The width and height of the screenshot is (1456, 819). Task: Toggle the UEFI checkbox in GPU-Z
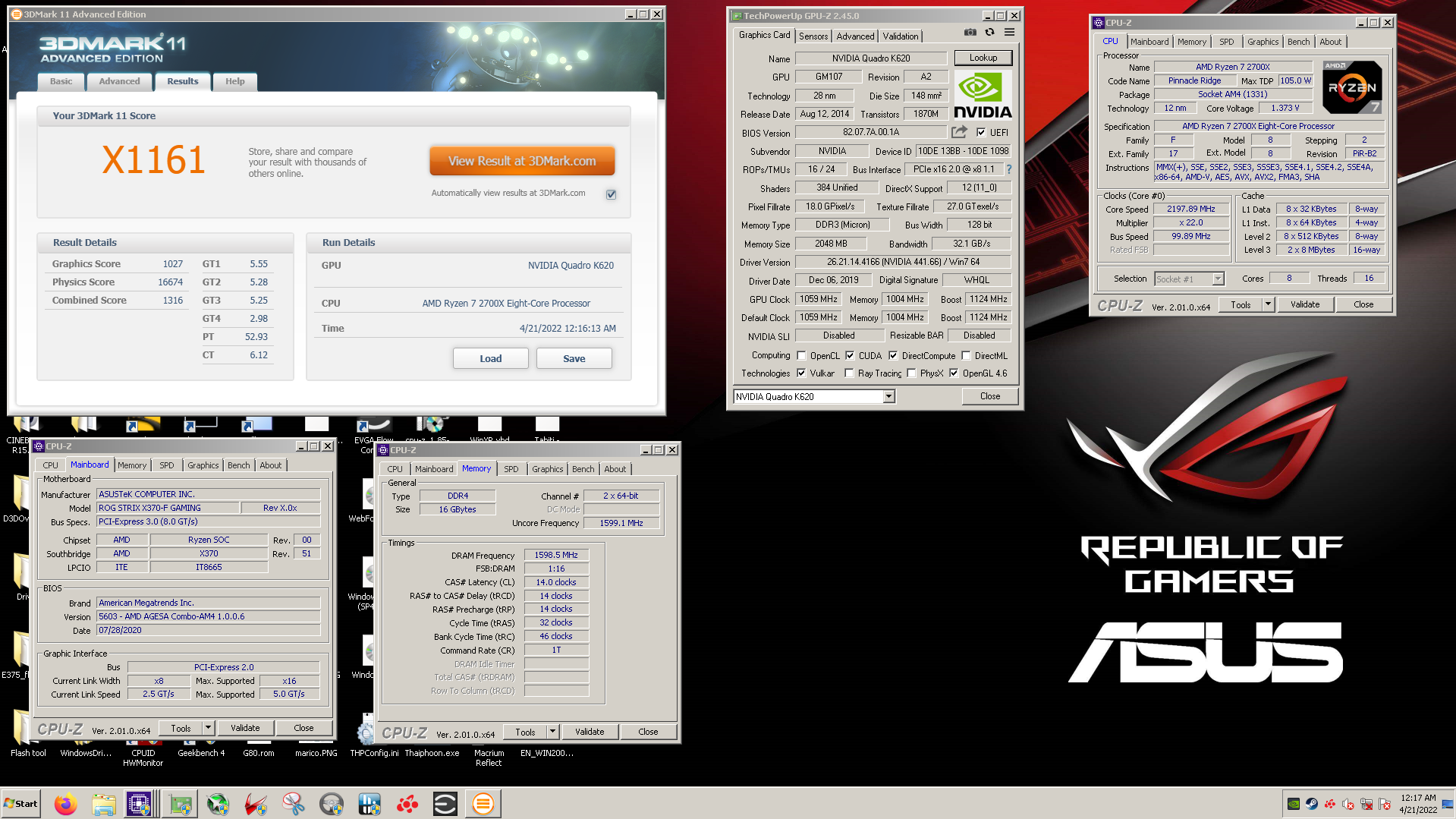(x=981, y=132)
